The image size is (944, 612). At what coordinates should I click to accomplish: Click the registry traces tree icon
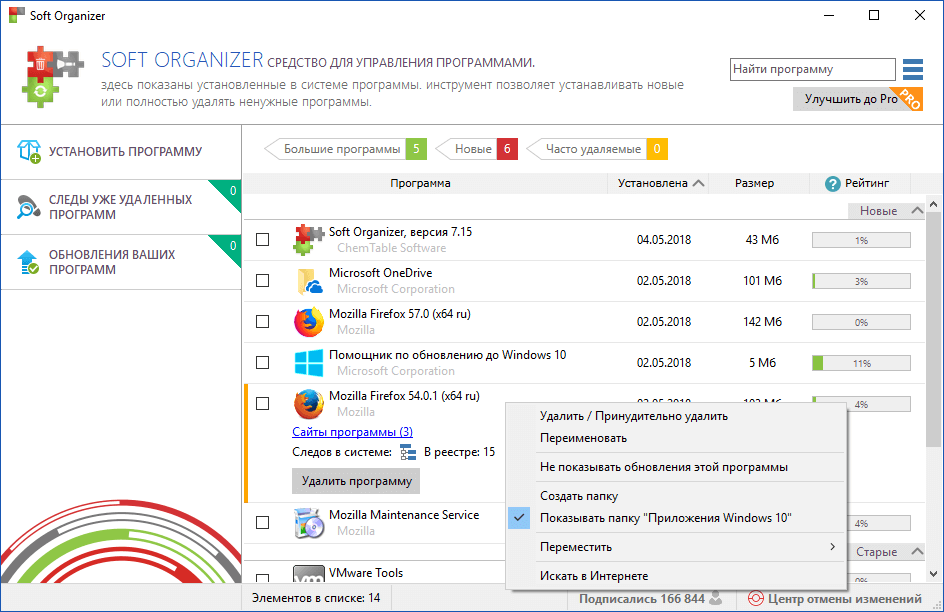[x=408, y=453]
